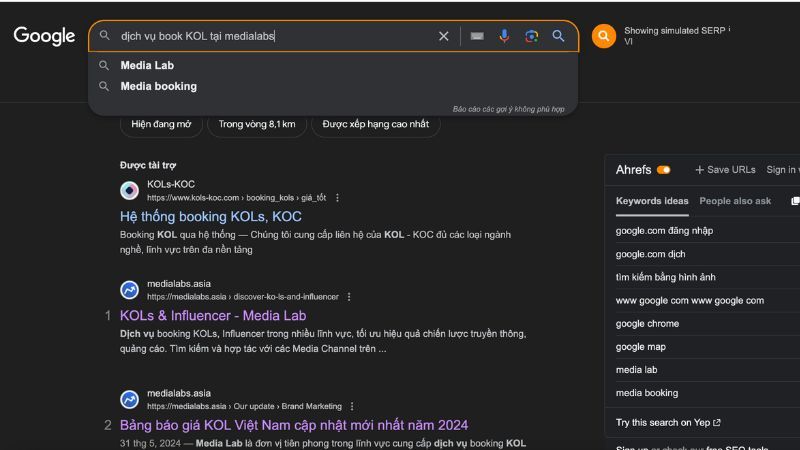This screenshot has width=800, height=450.
Task: Click copy icon at Ahrefs tab row edge
Action: click(795, 201)
